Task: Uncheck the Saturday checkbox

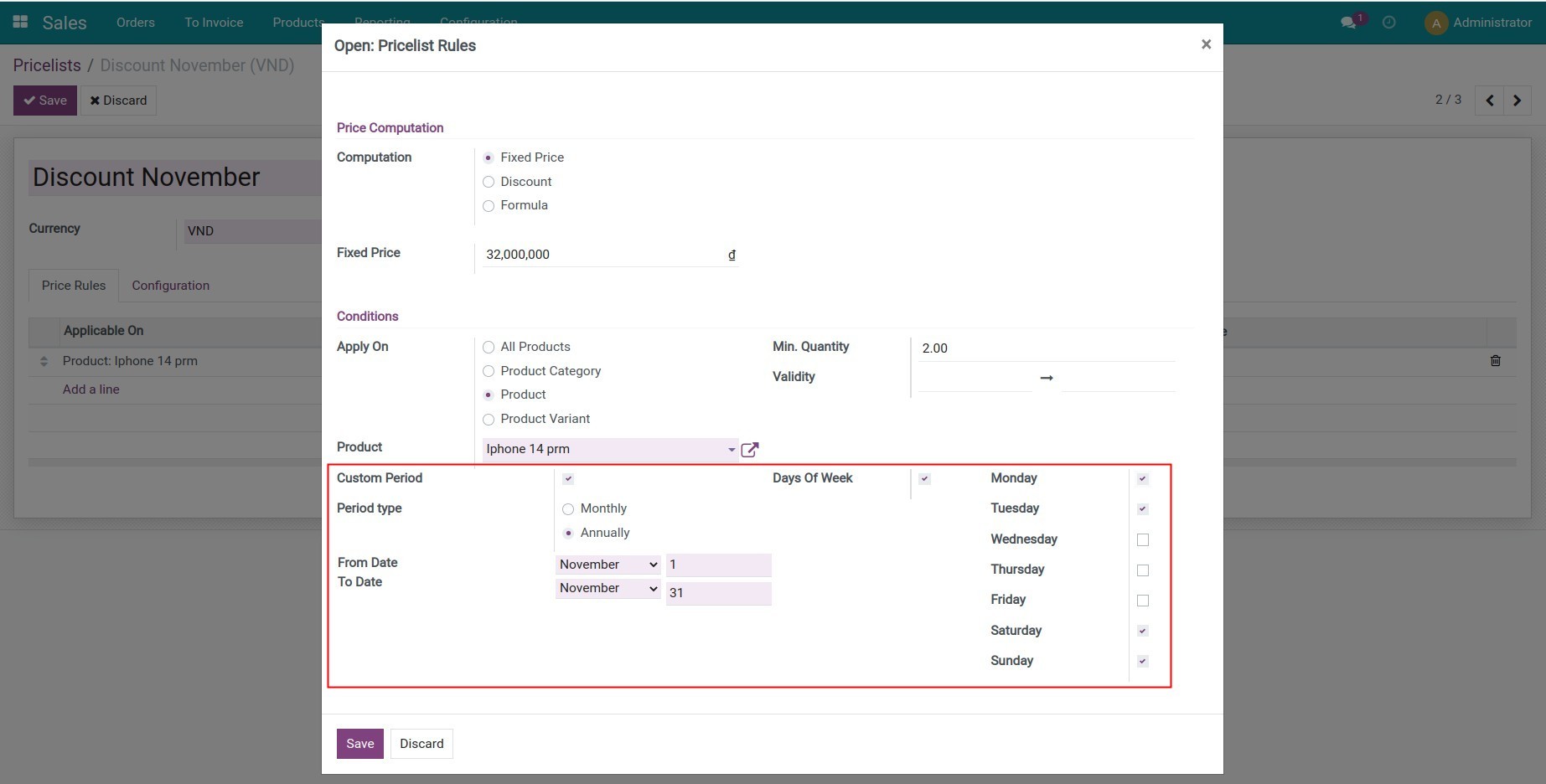Action: (1142, 631)
